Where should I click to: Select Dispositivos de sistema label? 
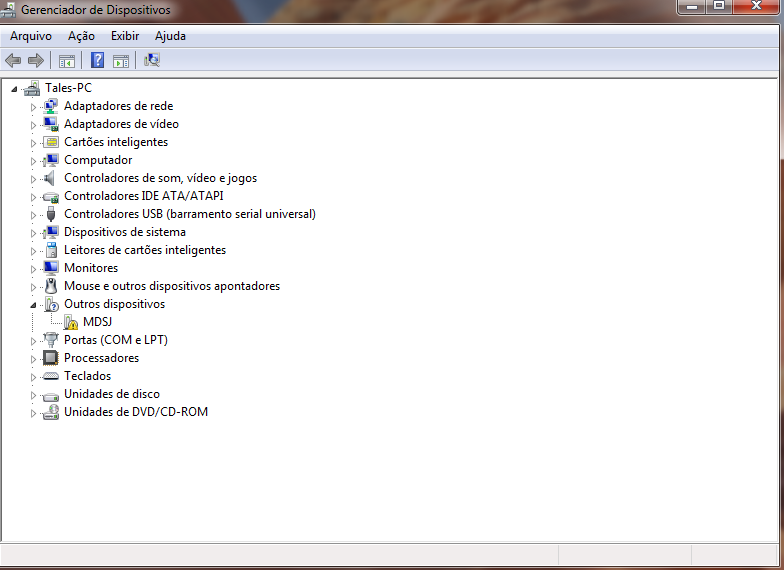tap(125, 232)
